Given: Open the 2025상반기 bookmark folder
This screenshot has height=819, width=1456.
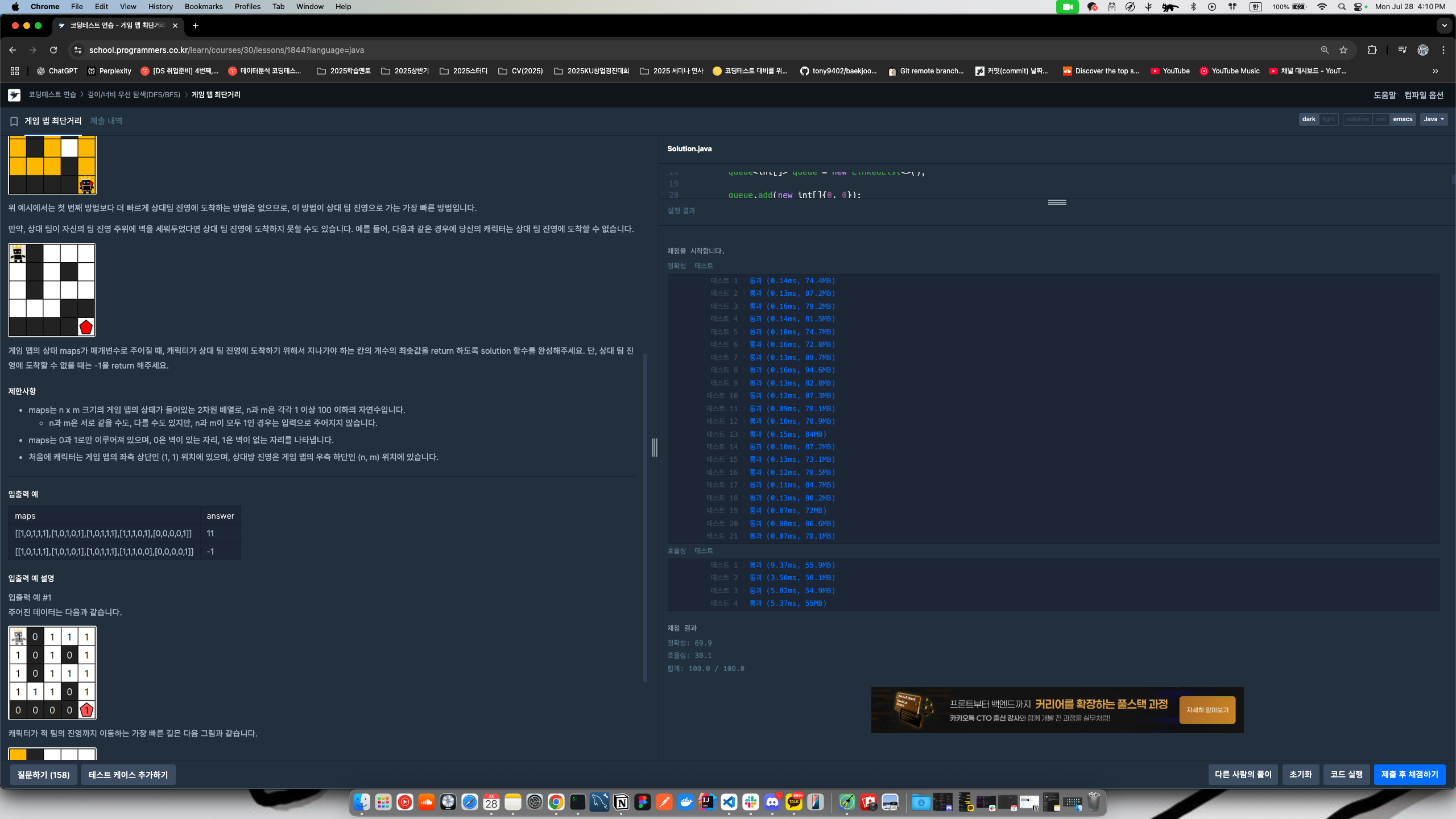Looking at the screenshot, I should point(405,71).
